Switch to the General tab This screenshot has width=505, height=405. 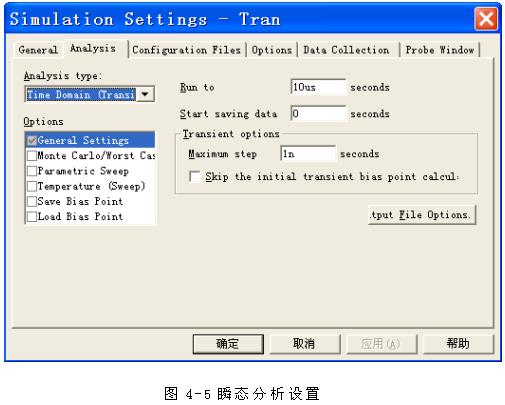pyautogui.click(x=38, y=50)
